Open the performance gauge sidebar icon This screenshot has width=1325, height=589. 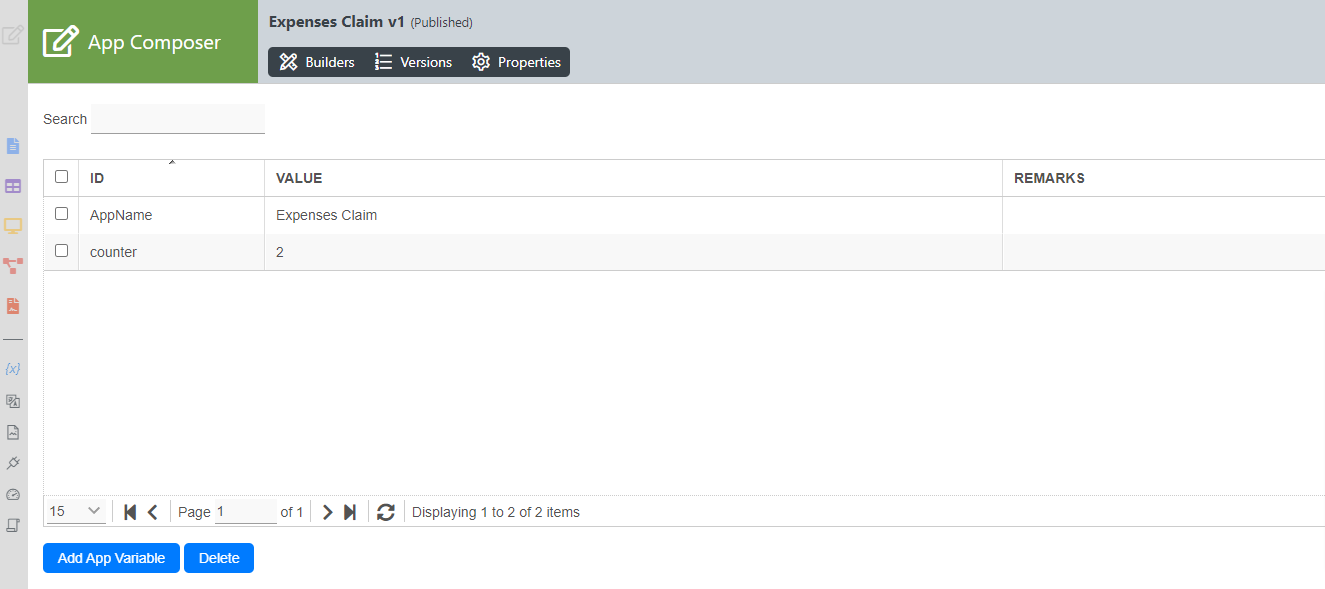tap(13, 494)
